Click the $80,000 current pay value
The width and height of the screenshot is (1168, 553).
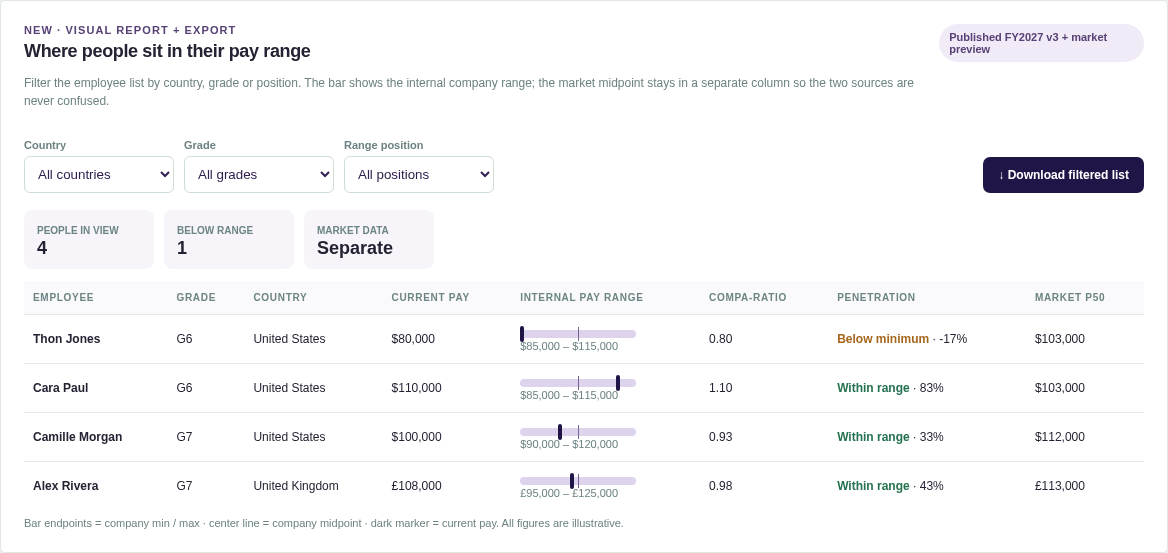tap(413, 339)
